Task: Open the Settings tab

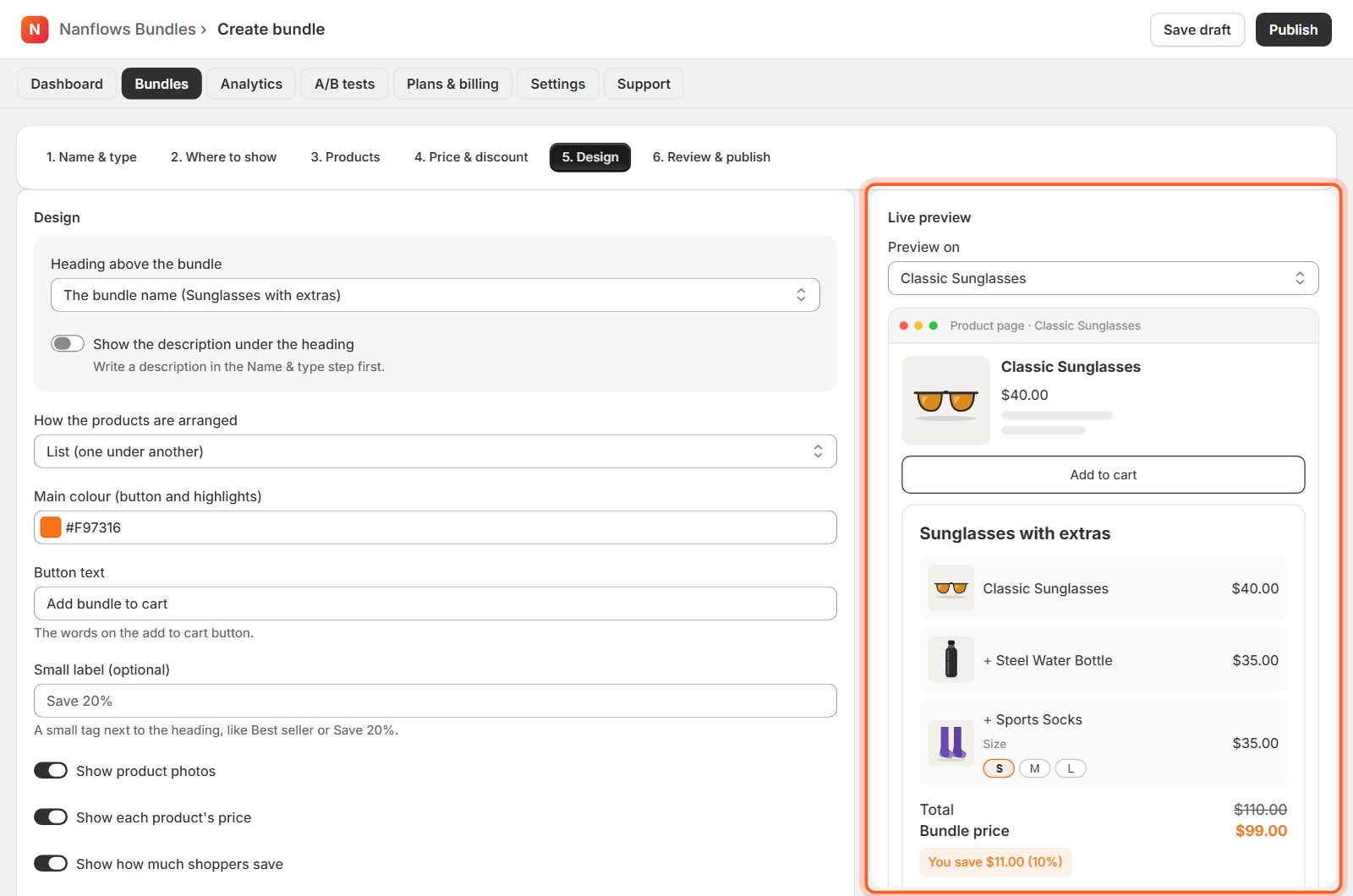Action: (x=558, y=84)
